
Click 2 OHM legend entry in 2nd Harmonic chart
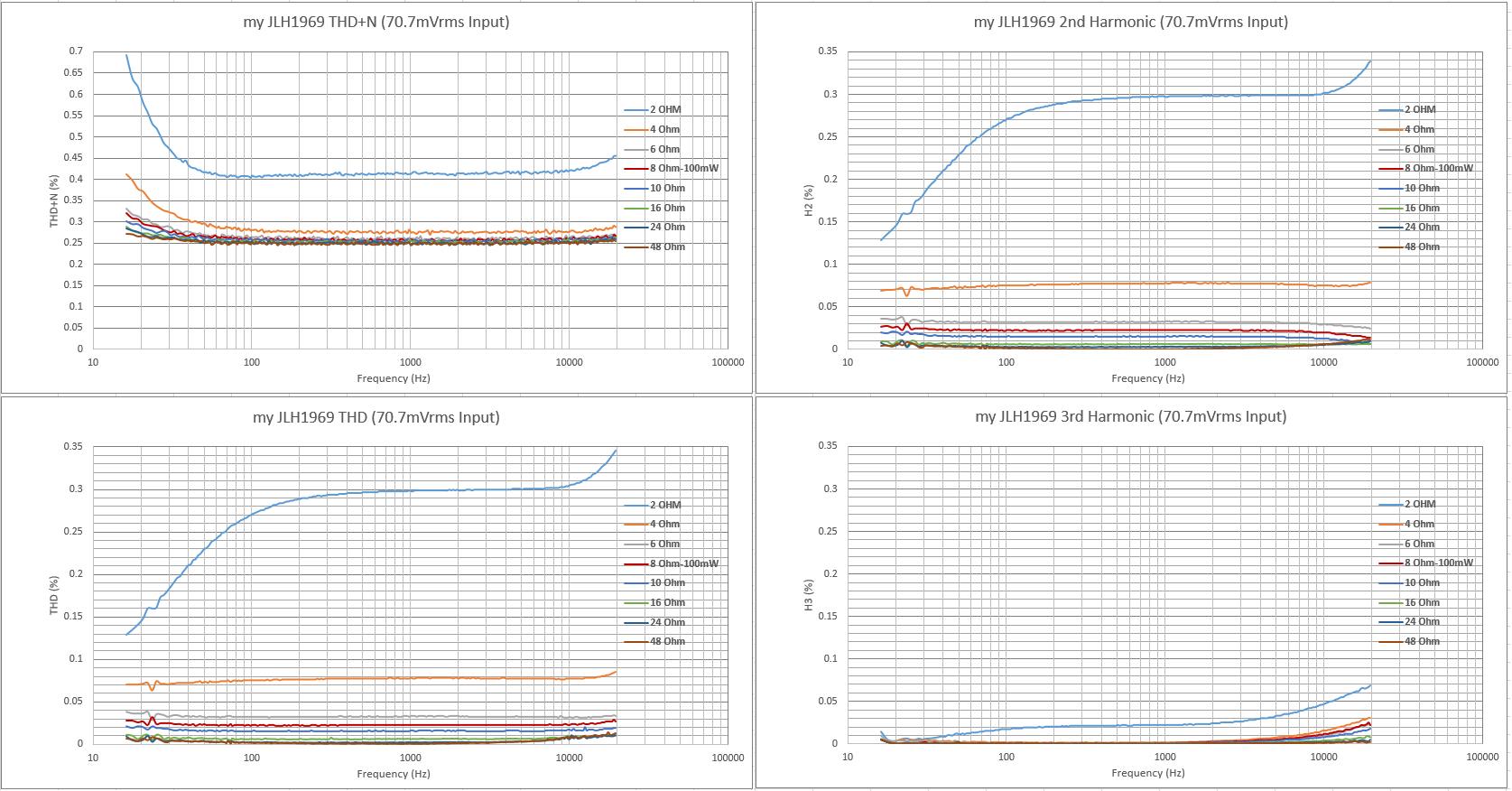click(x=1408, y=109)
